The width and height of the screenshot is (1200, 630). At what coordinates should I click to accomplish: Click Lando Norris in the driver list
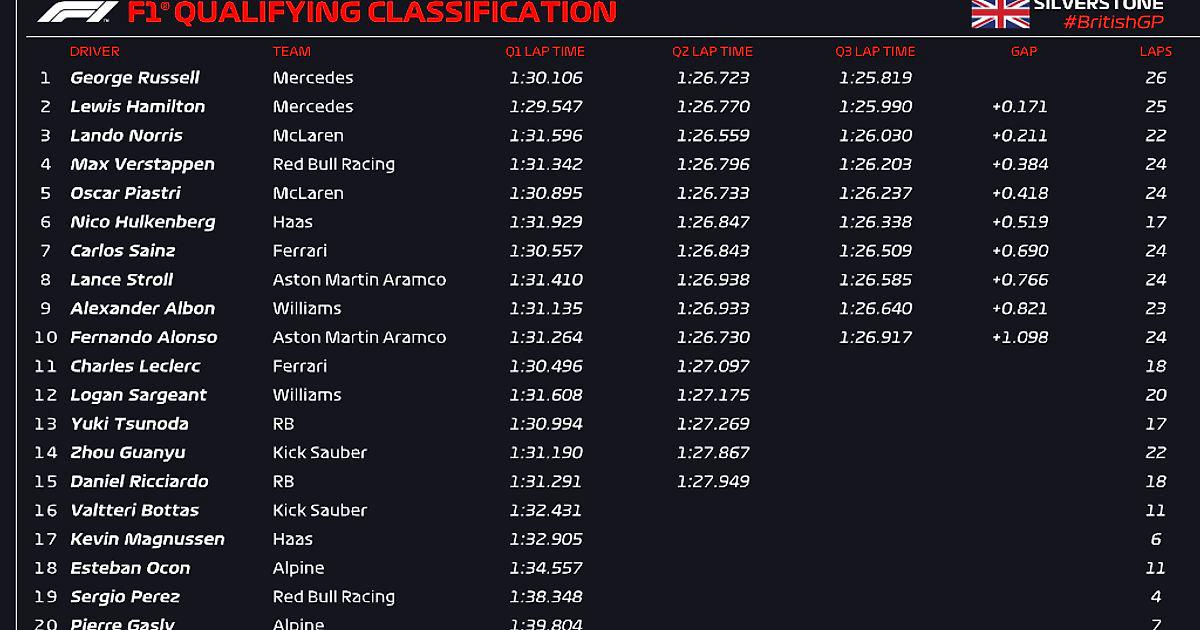(x=126, y=136)
